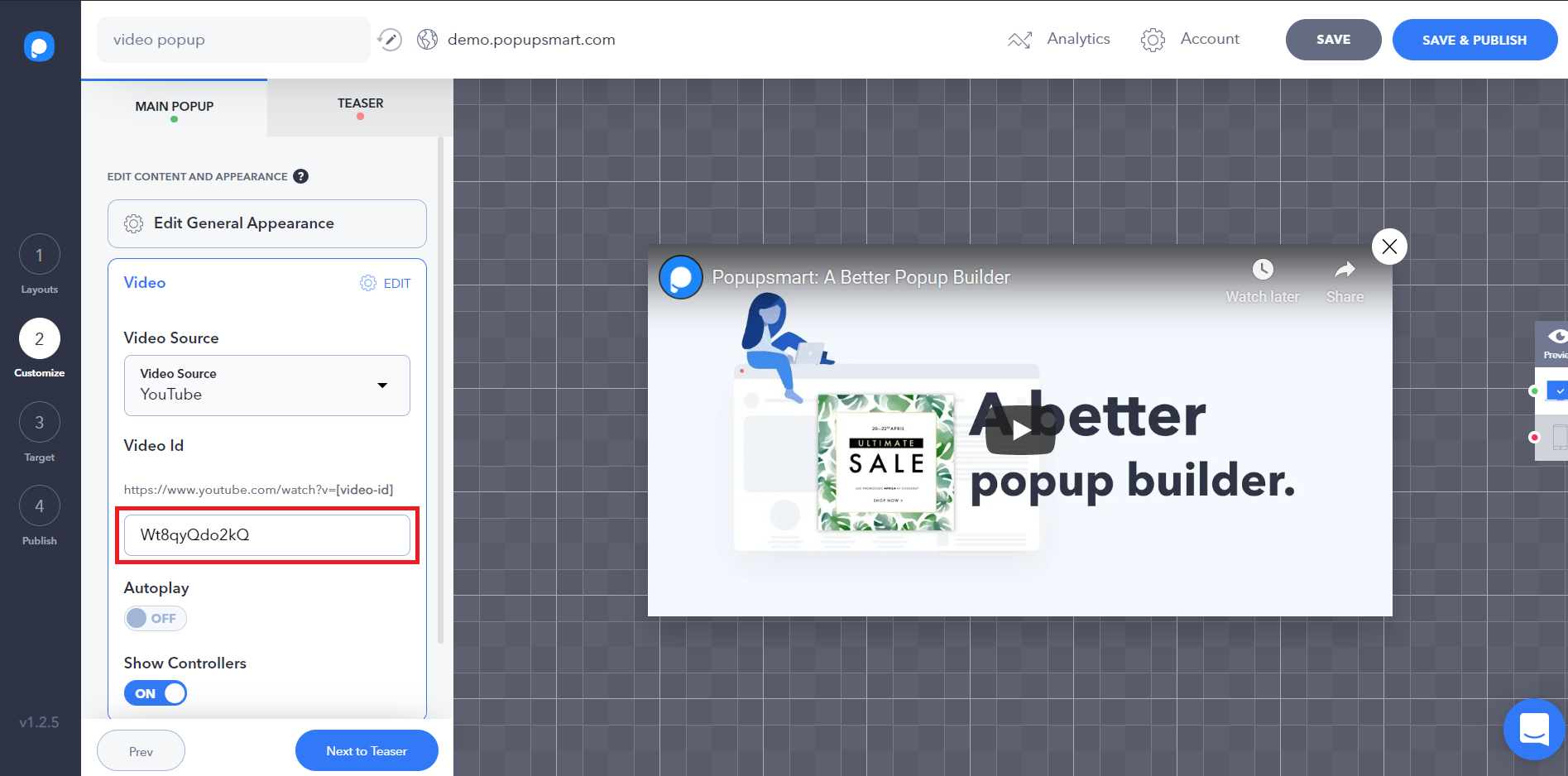This screenshot has width=1568, height=776.
Task: Click the v1.2.5 version label
Action: [39, 722]
